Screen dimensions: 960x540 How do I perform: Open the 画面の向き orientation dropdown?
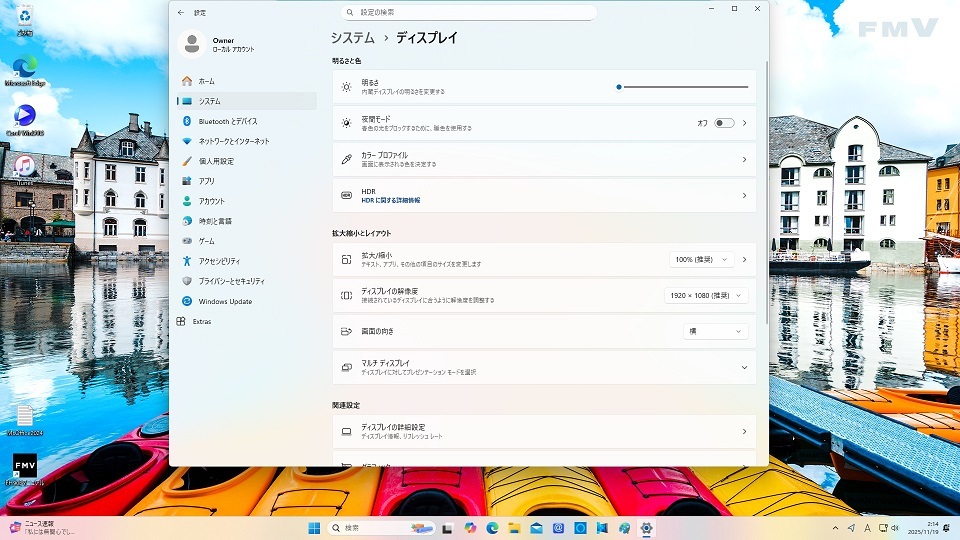(x=715, y=331)
